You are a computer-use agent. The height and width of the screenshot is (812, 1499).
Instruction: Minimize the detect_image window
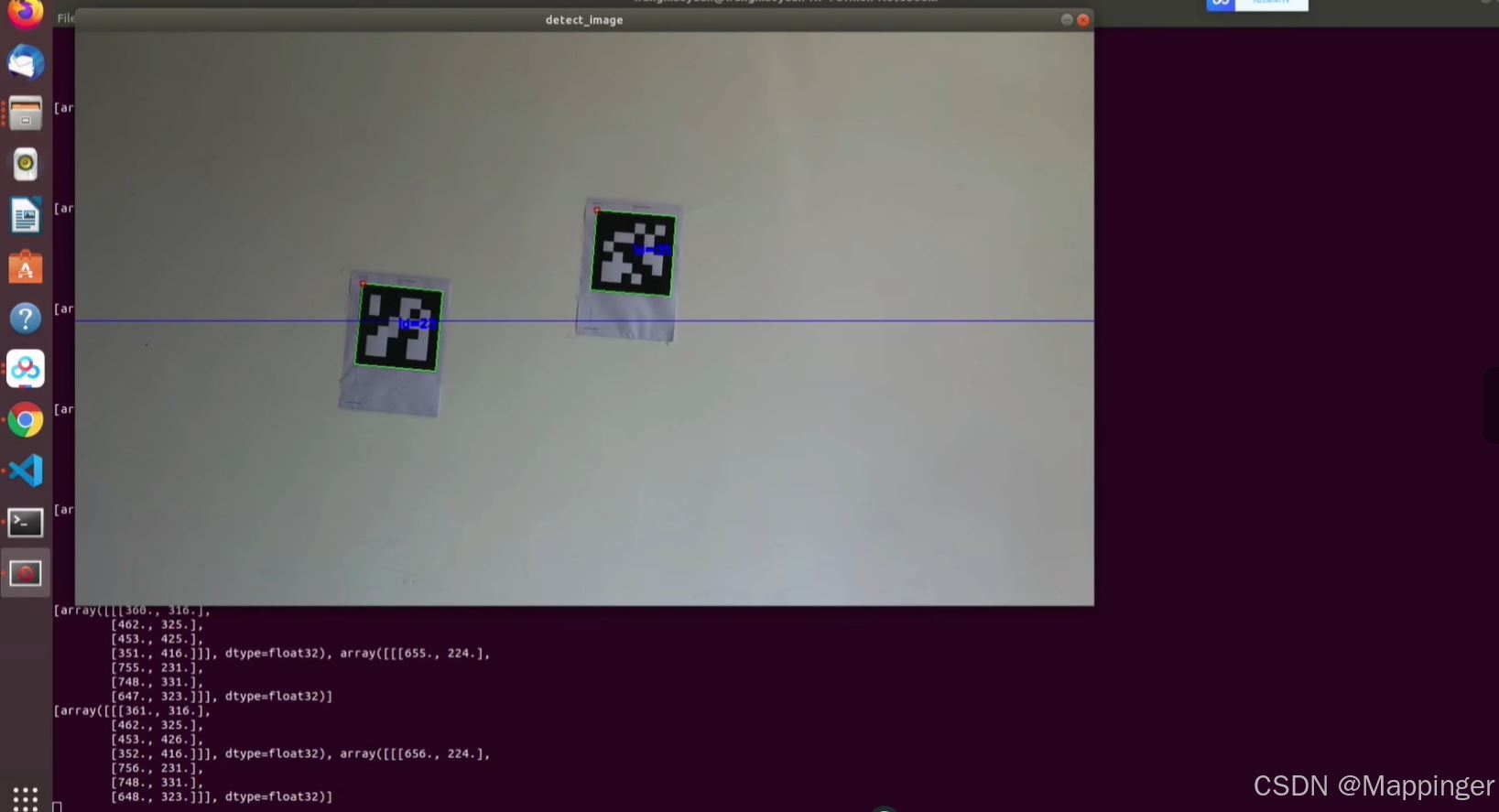click(x=1067, y=19)
